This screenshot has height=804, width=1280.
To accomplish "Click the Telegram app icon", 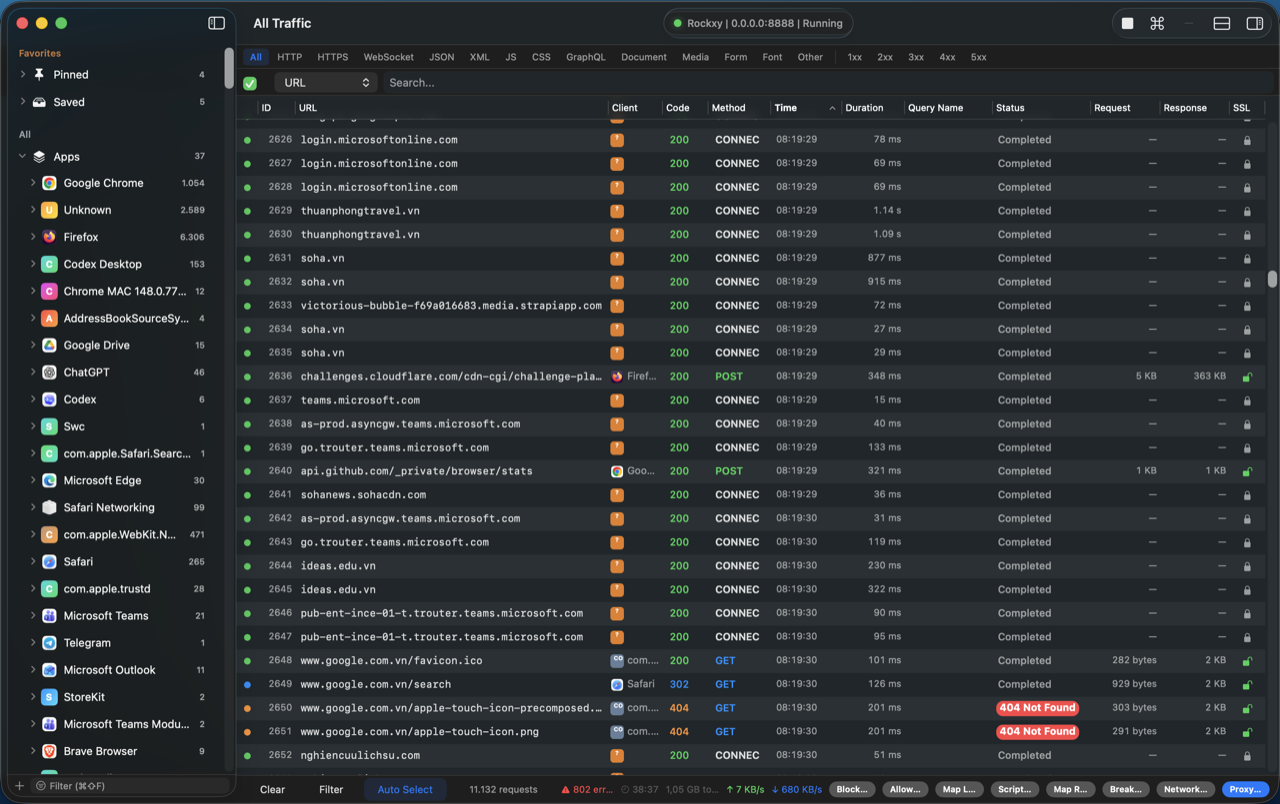I will point(49,642).
